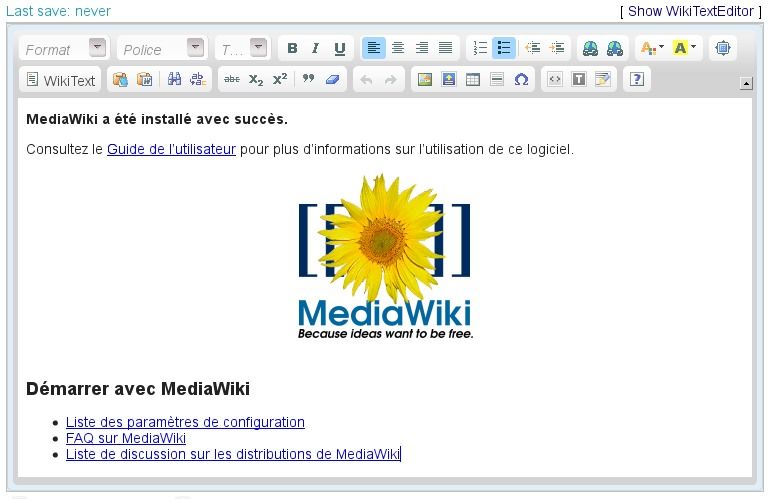Decrease indent with the outdent icon
Image resolution: width=771 pixels, height=499 pixels.
point(533,48)
